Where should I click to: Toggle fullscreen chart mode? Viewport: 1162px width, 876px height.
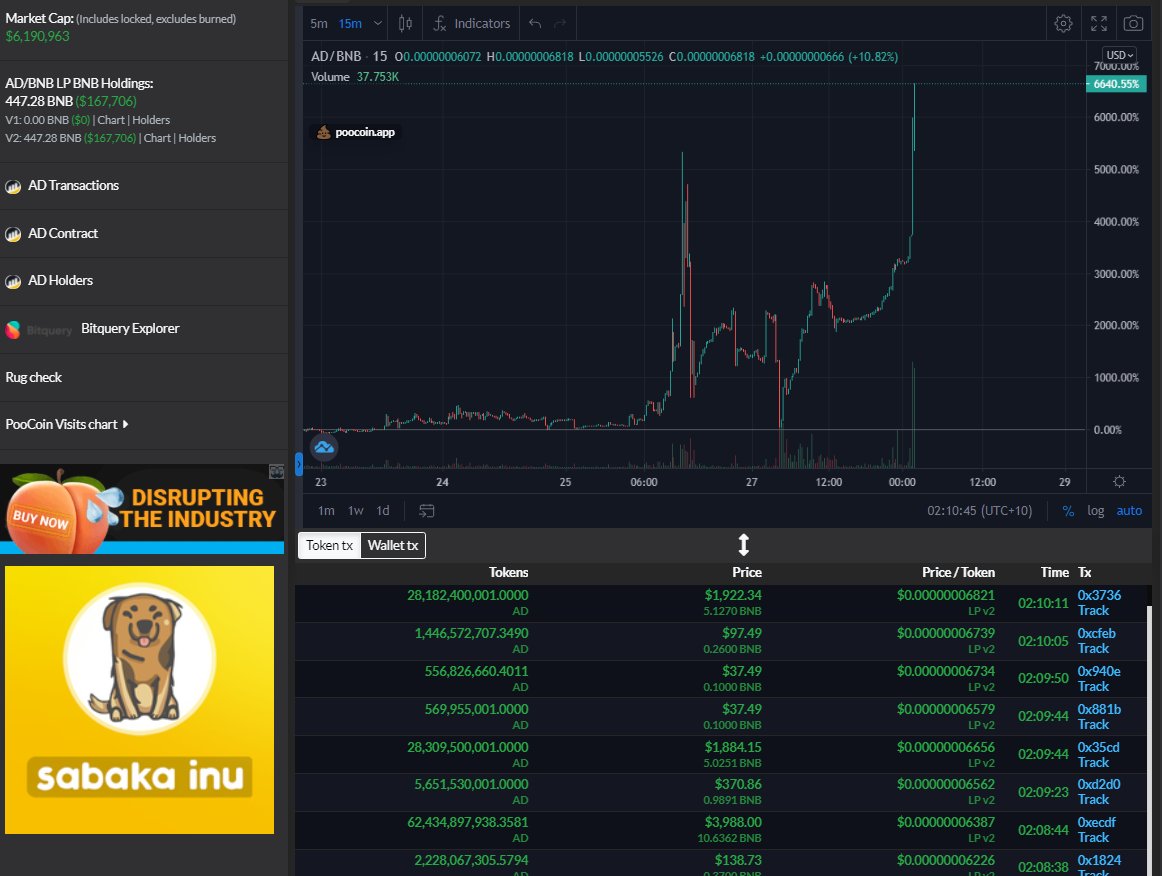pos(1098,24)
